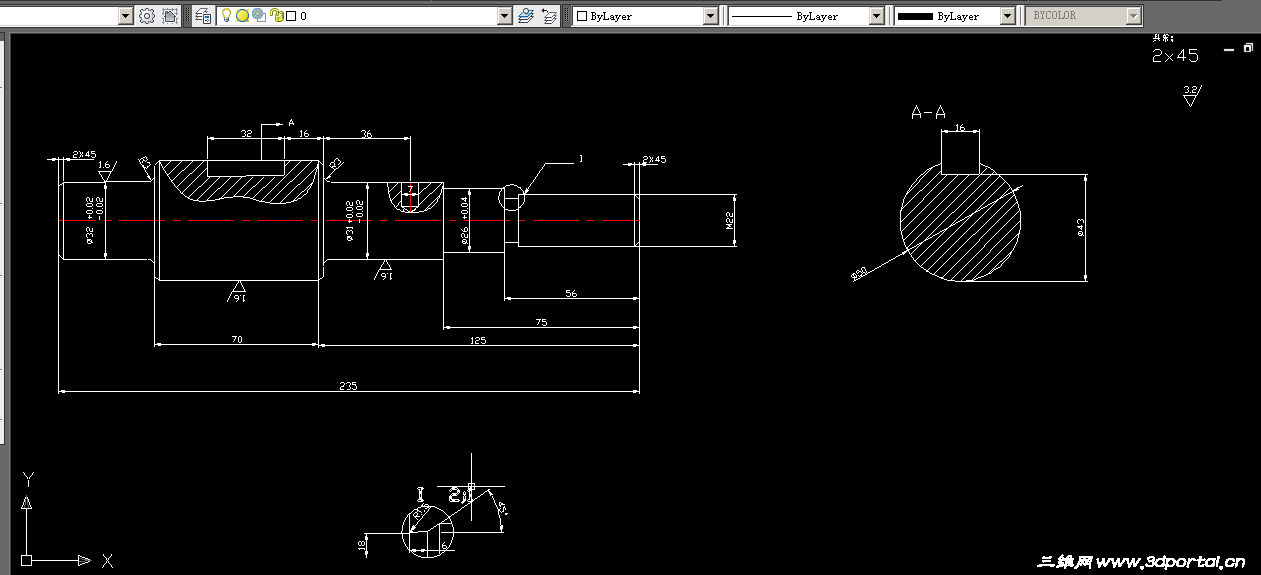The width and height of the screenshot is (1261, 575).
Task: Open the Workspace Settings gear icon
Action: point(147,16)
